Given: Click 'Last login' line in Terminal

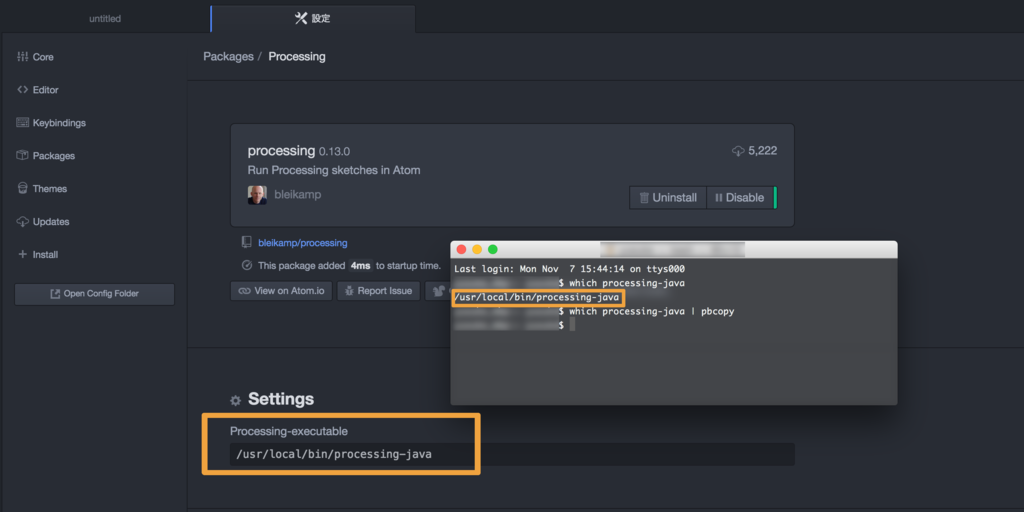Looking at the screenshot, I should pos(569,268).
